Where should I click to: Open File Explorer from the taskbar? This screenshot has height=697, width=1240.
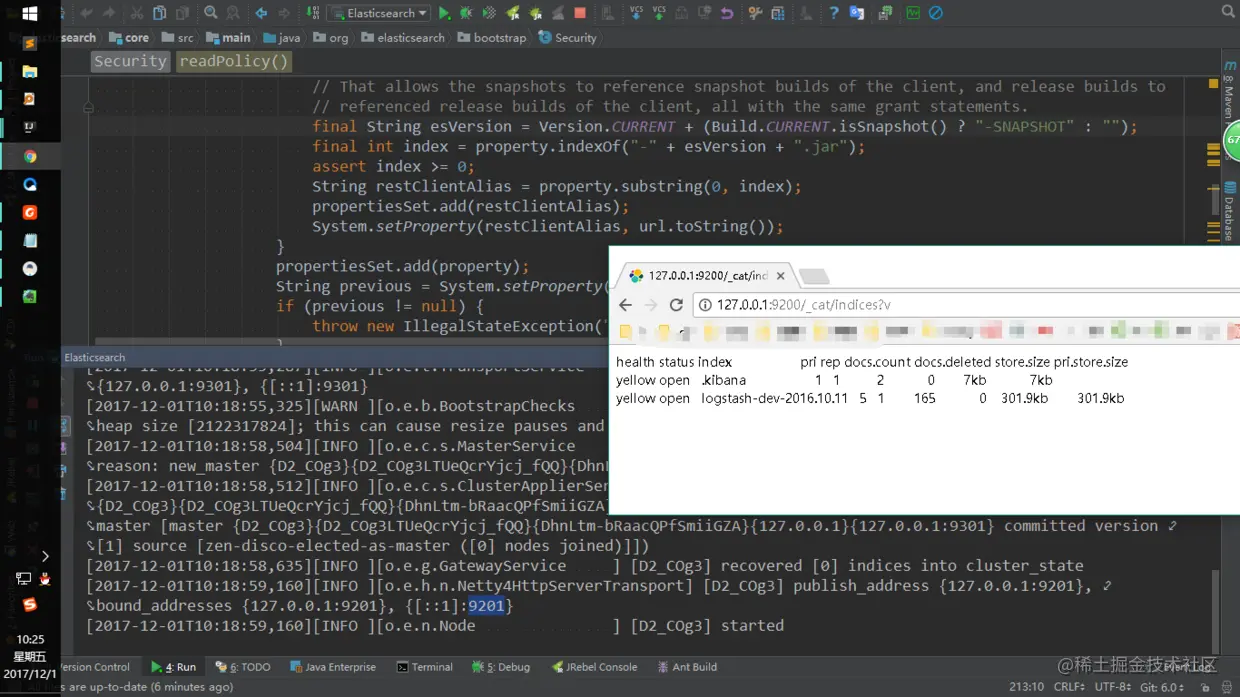pos(30,72)
